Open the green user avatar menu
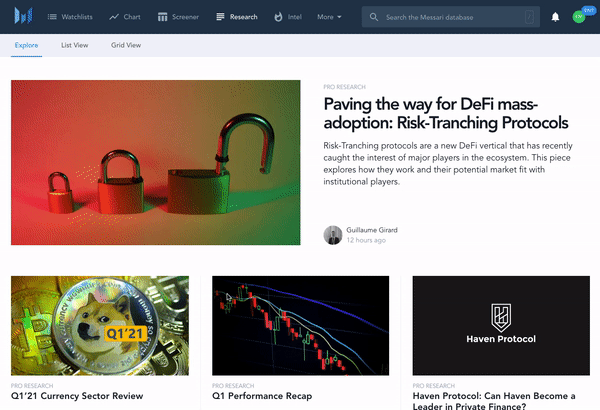 pyautogui.click(x=579, y=17)
